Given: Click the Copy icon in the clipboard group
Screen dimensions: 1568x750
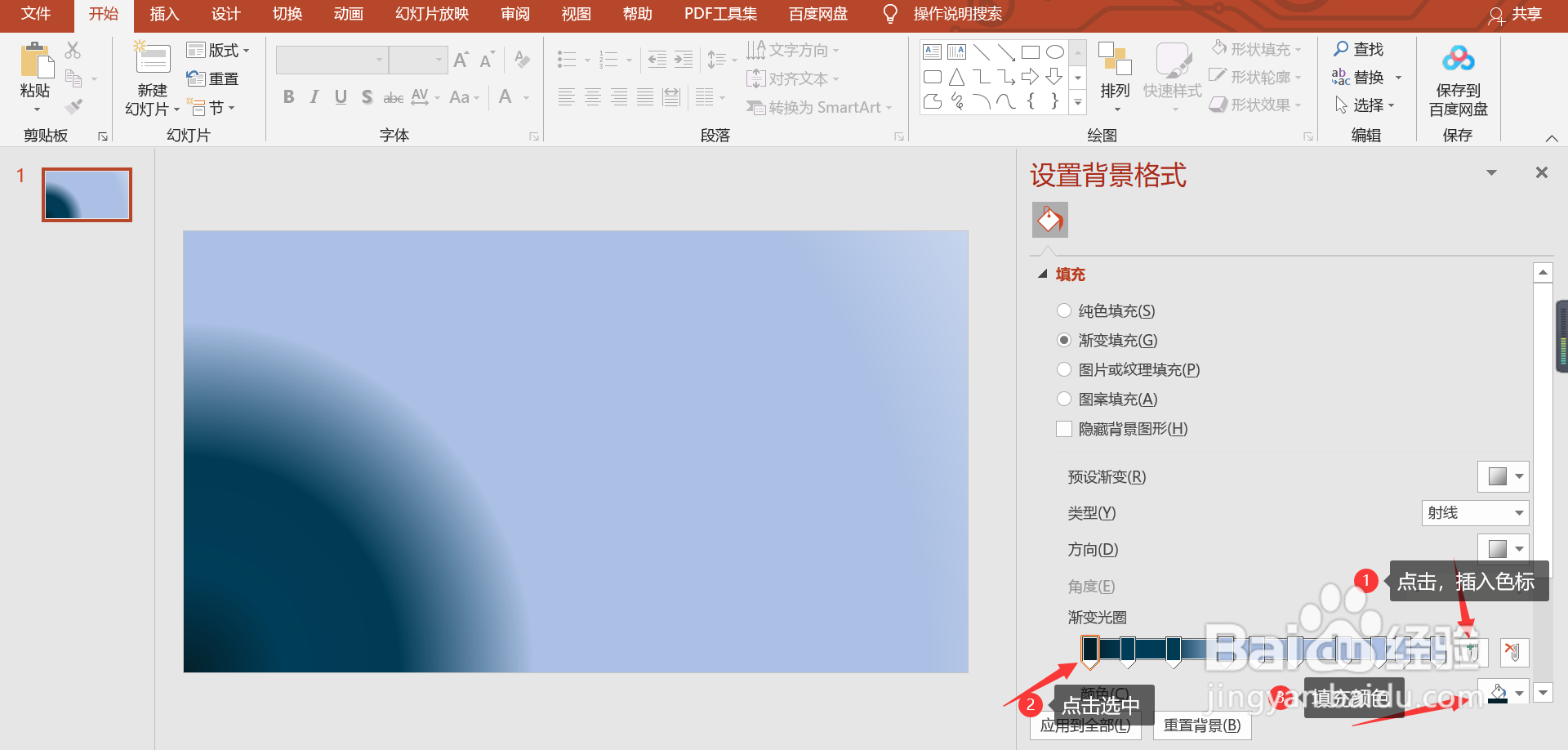Looking at the screenshot, I should click(x=73, y=78).
